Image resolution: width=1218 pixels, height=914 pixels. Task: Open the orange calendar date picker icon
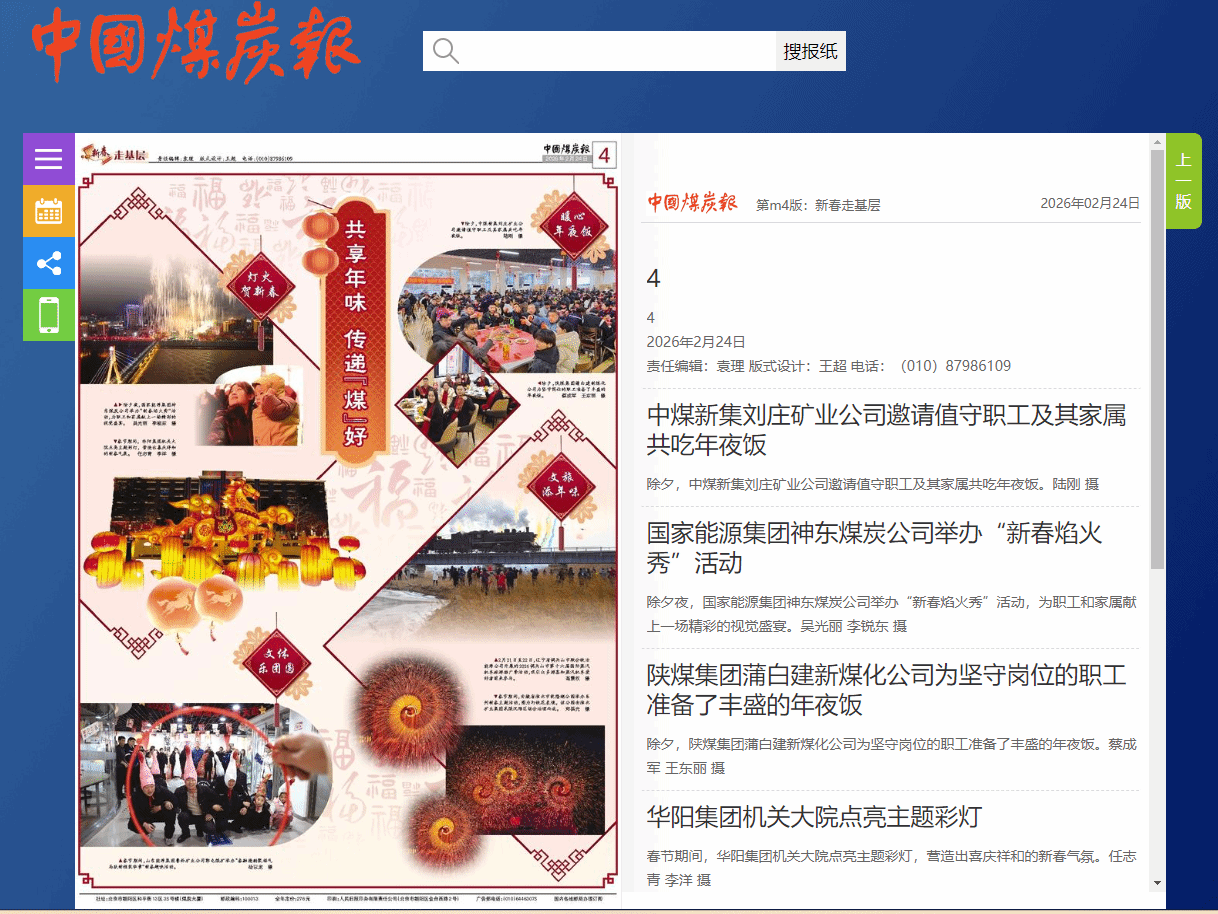[49, 211]
